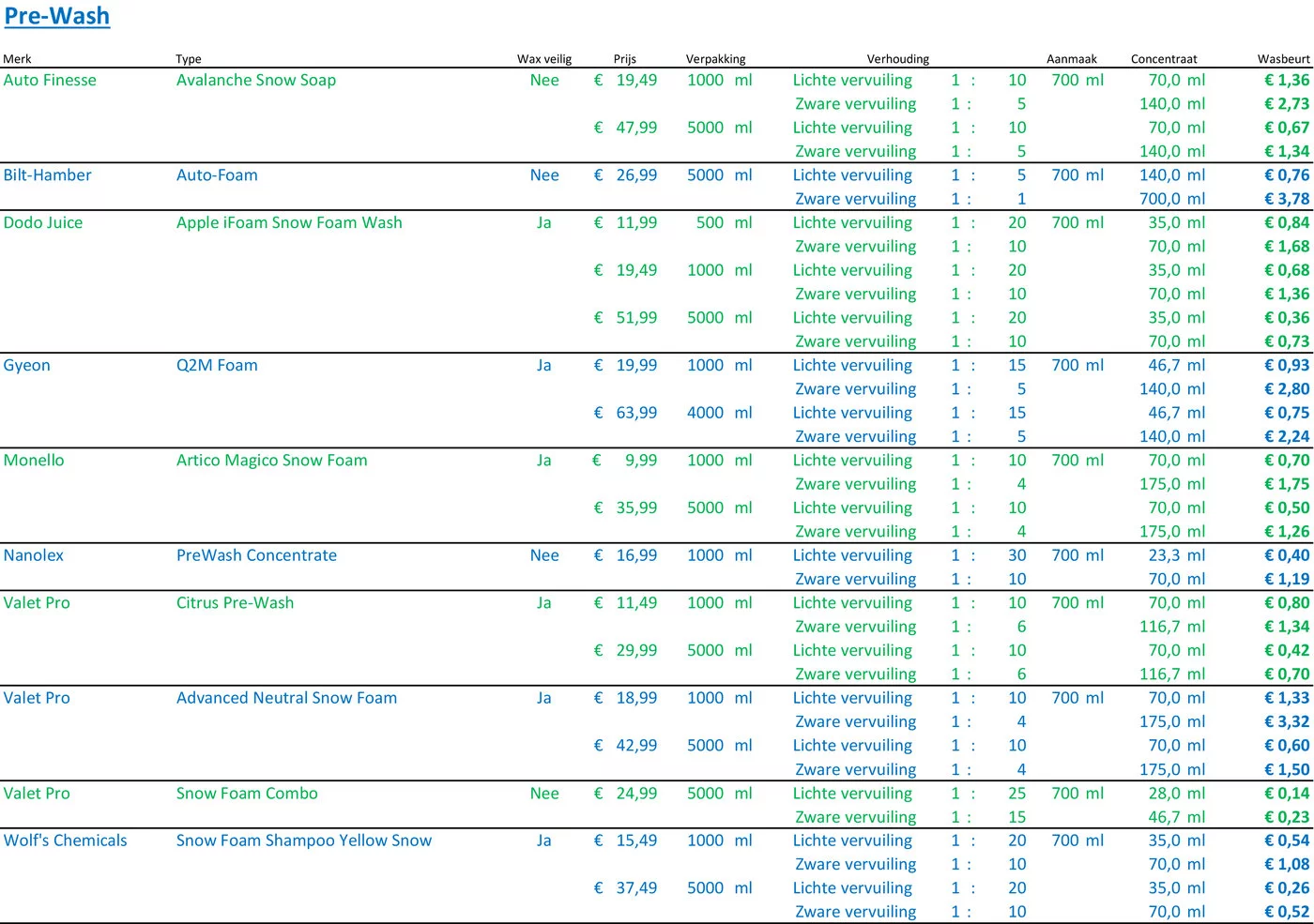Click price cell 26,99

coord(625,174)
